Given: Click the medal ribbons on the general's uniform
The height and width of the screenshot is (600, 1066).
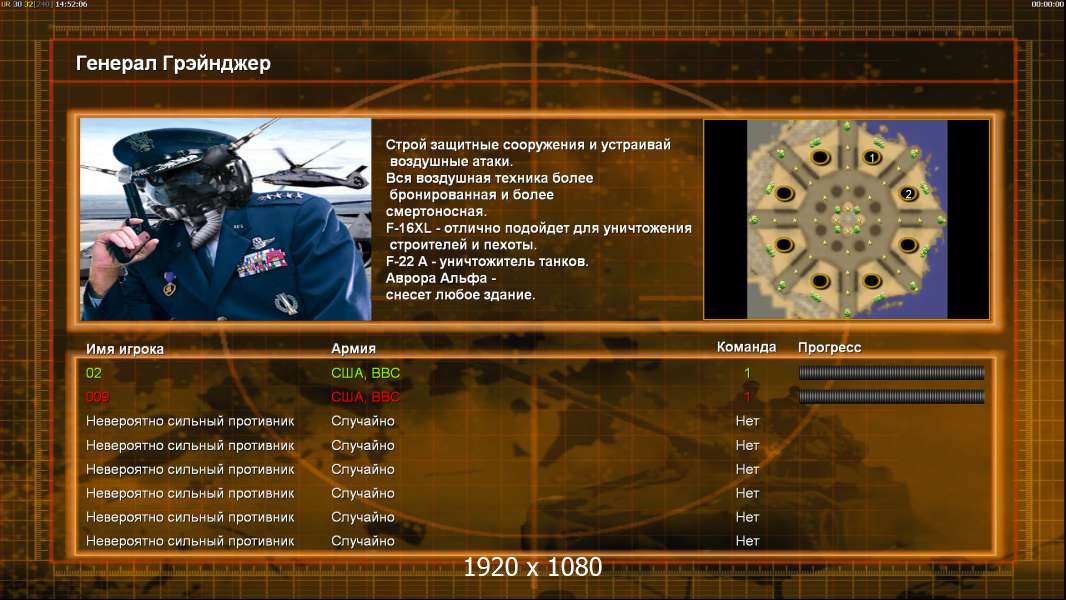Looking at the screenshot, I should click(x=262, y=262).
